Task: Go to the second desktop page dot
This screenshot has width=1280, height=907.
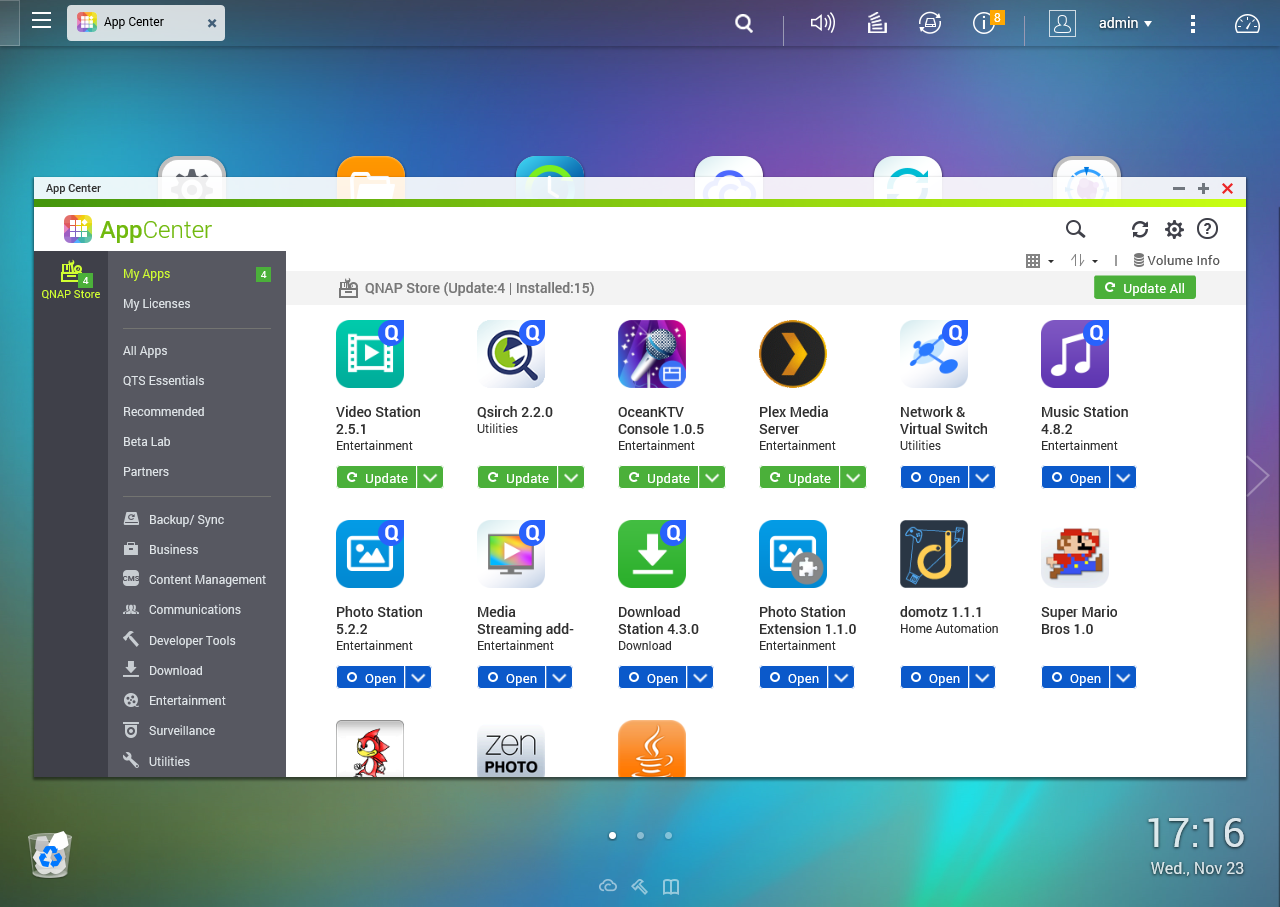Action: (x=640, y=835)
